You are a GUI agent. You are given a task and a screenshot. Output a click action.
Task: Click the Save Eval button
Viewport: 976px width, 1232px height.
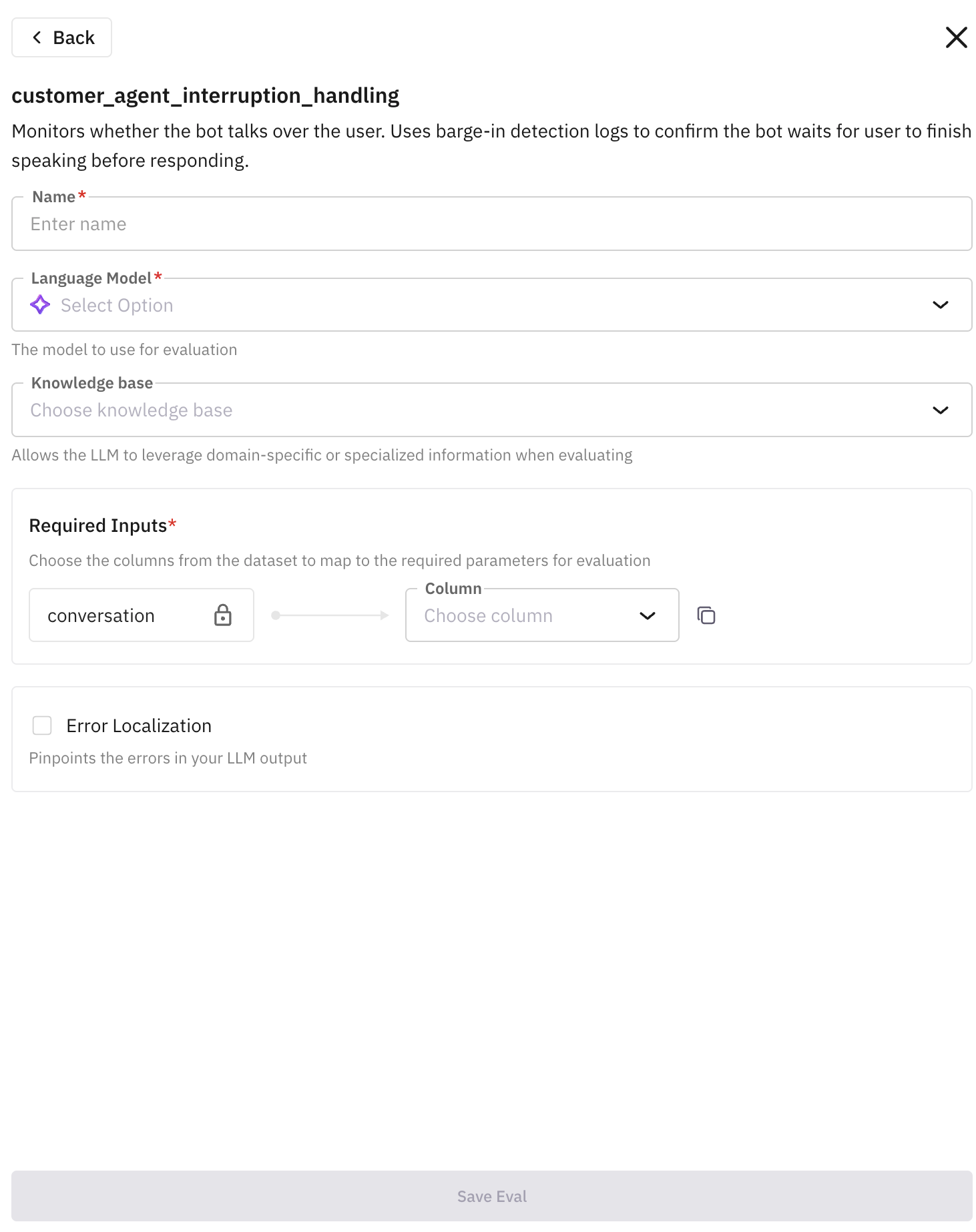tap(491, 1196)
